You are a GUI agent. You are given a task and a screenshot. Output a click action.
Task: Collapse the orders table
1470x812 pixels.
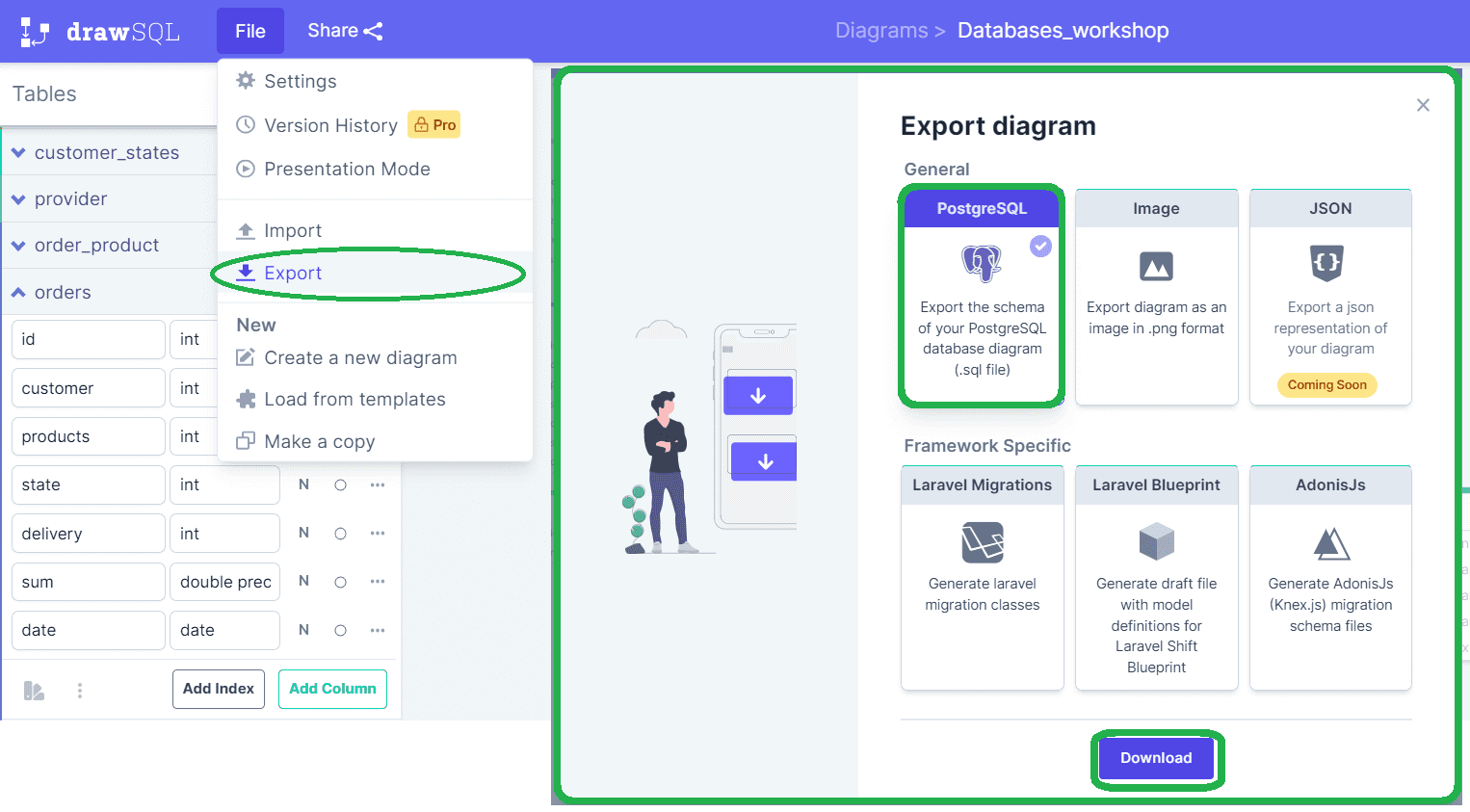pyautogui.click(x=18, y=292)
